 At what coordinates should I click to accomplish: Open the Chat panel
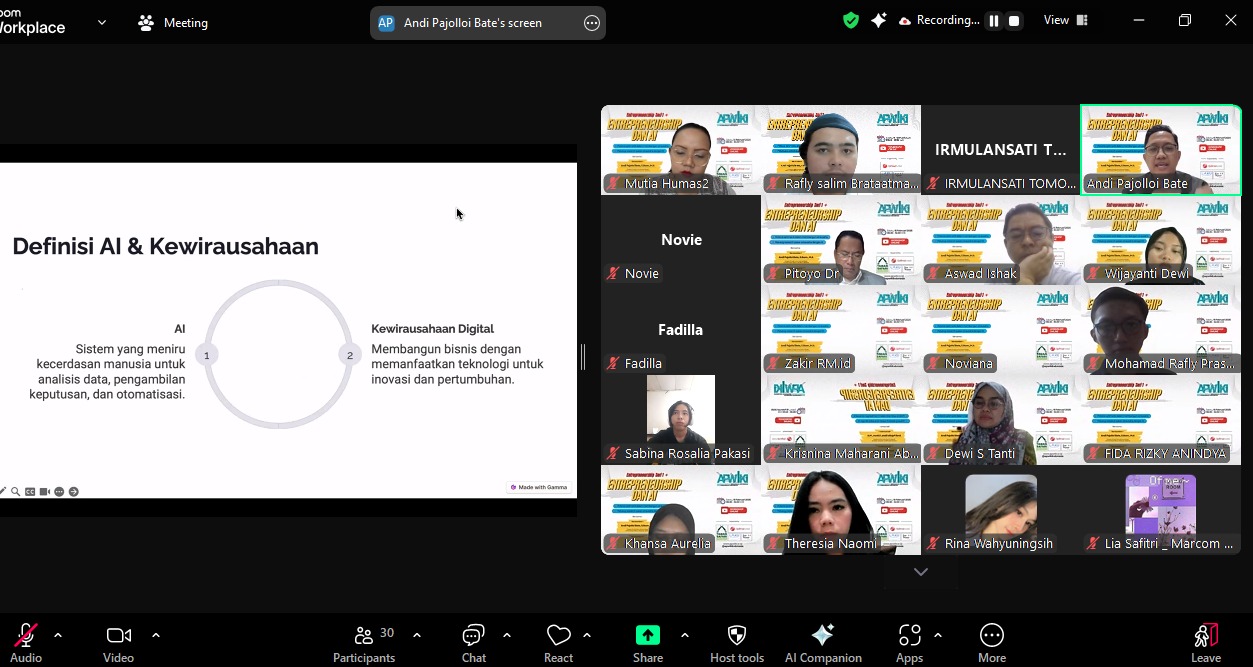coord(473,643)
